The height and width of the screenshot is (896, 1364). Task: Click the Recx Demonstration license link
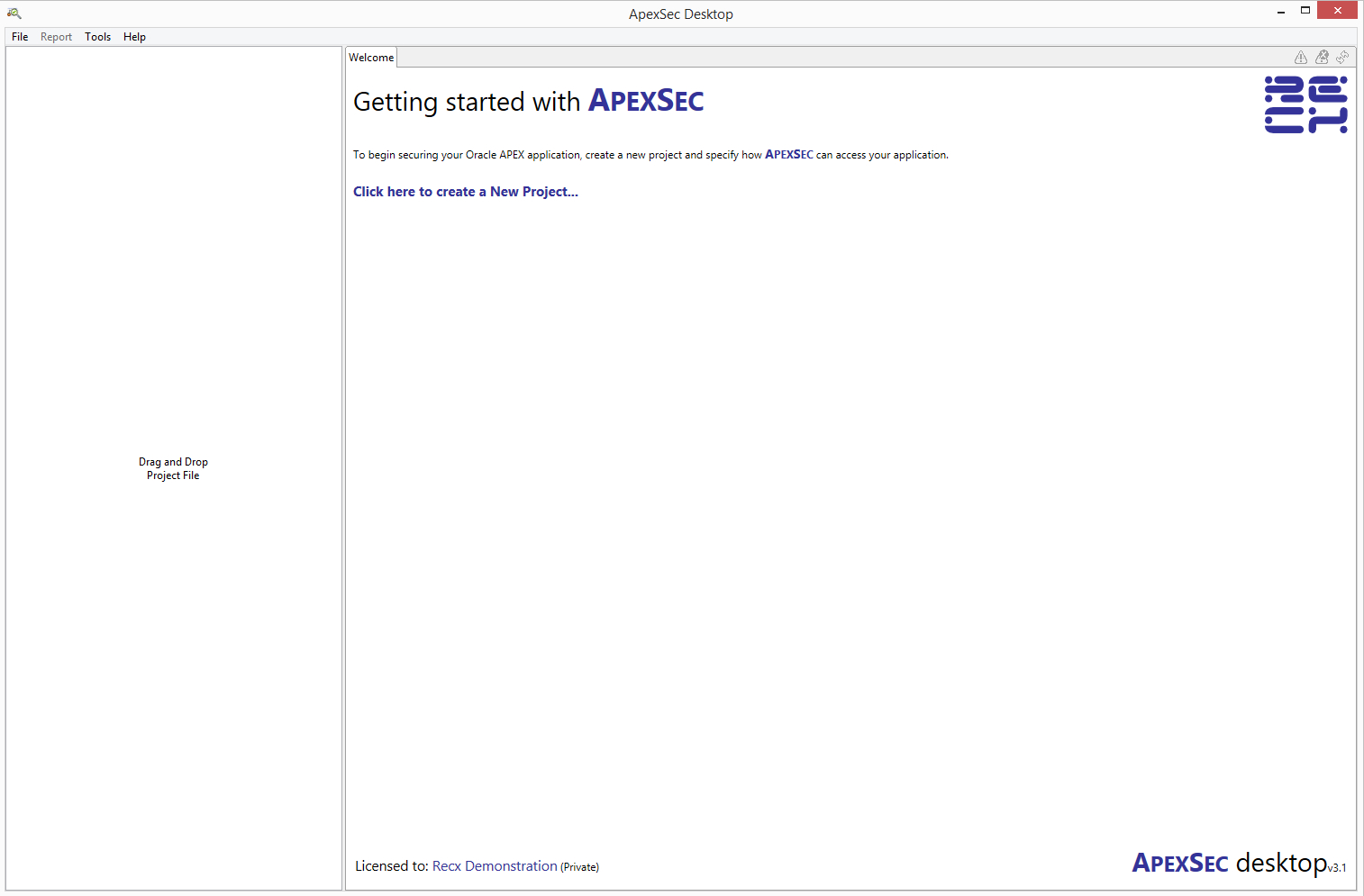[x=495, y=866]
